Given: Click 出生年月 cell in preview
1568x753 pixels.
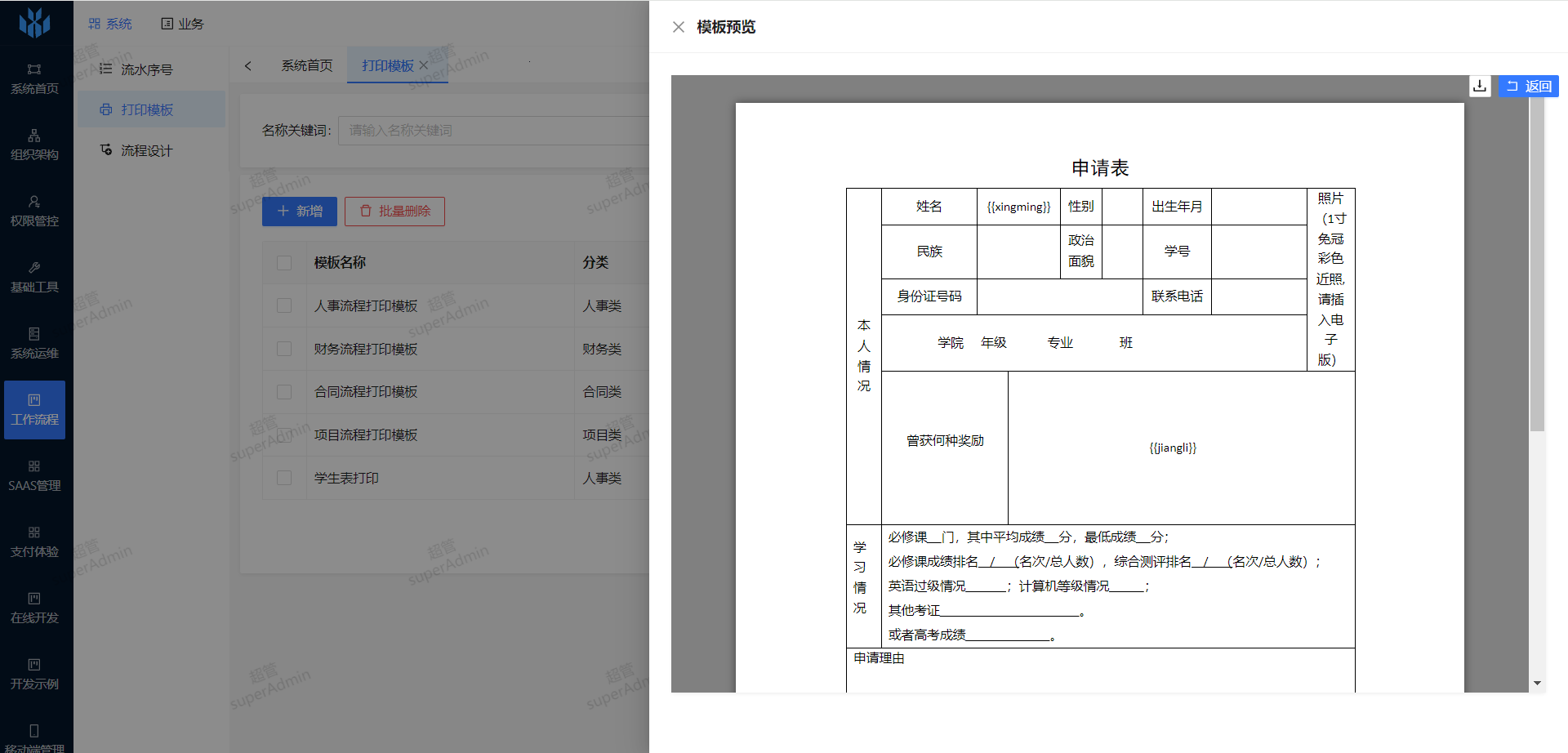Looking at the screenshot, I should point(1177,207).
